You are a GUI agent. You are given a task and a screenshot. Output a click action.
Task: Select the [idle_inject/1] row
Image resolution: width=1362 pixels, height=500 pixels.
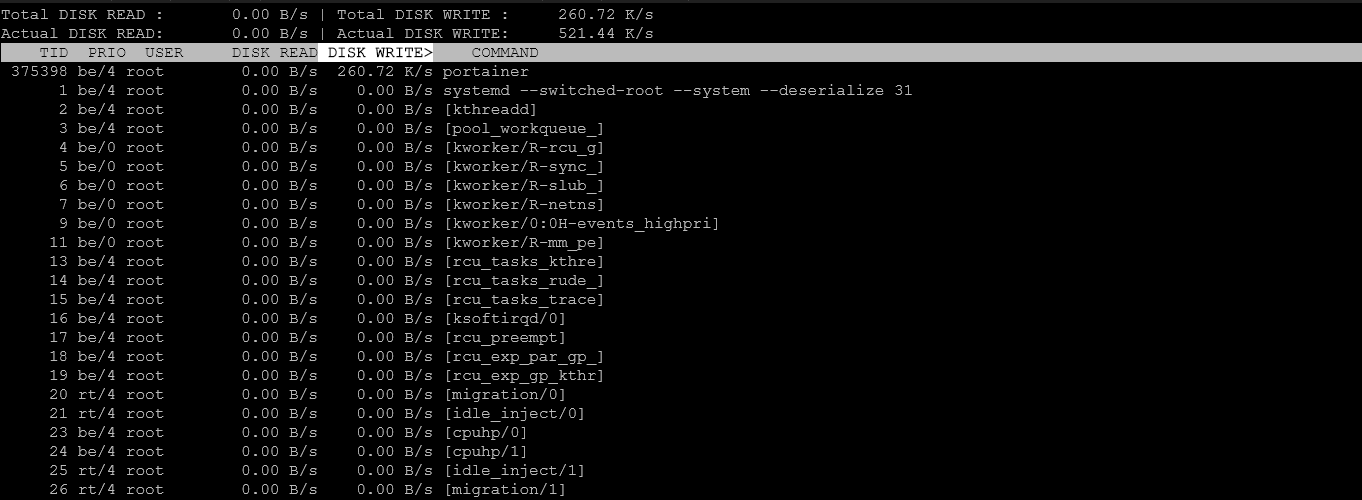click(x=514, y=471)
